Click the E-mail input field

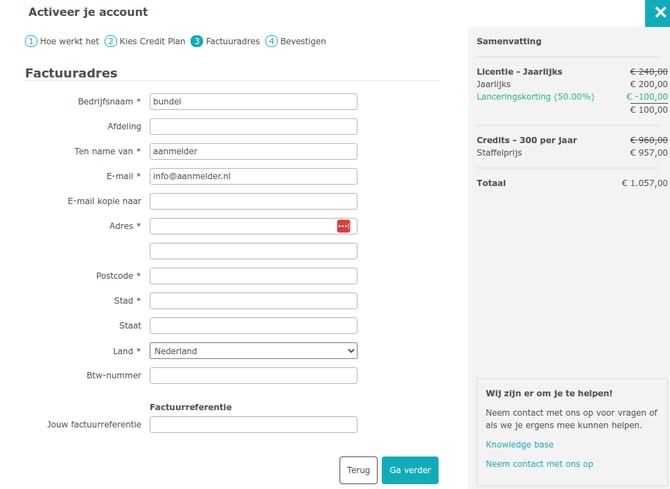[x=253, y=176]
